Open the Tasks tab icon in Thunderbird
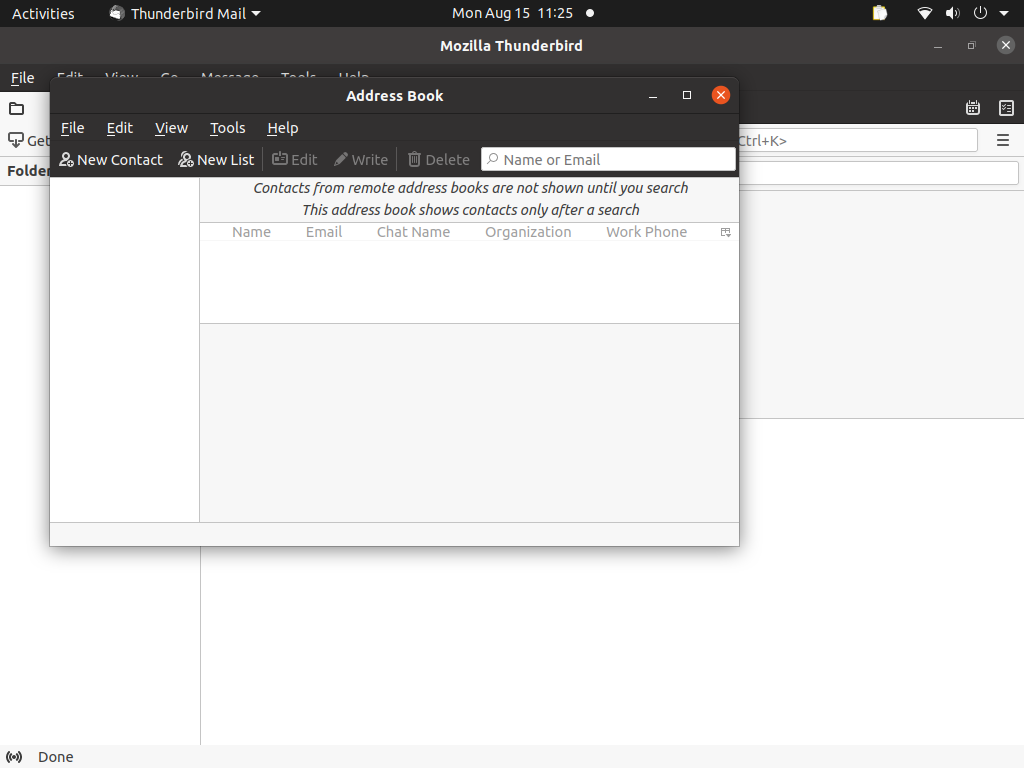This screenshot has width=1024, height=768. coord(1006,108)
